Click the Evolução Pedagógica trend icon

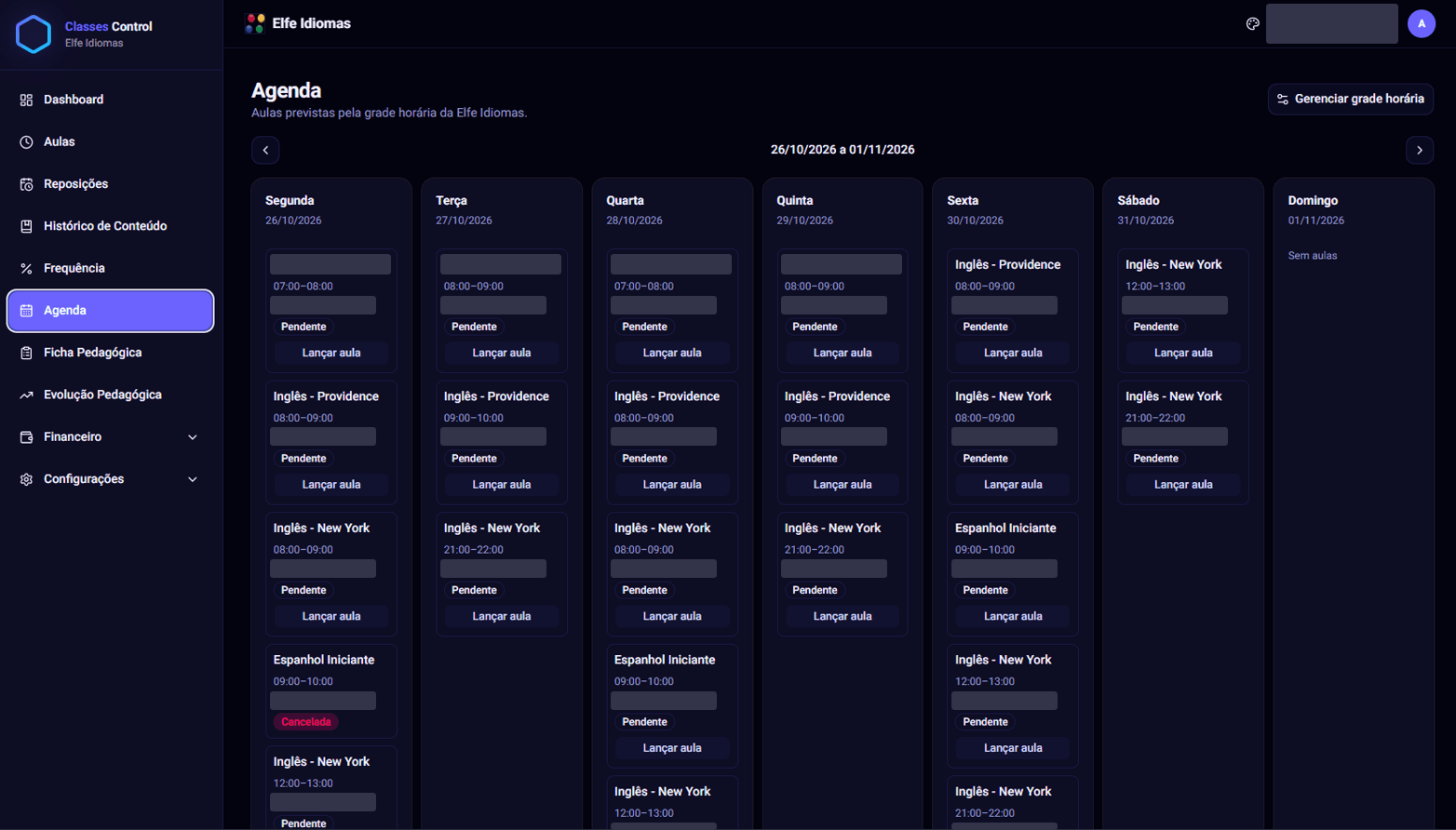coord(26,395)
